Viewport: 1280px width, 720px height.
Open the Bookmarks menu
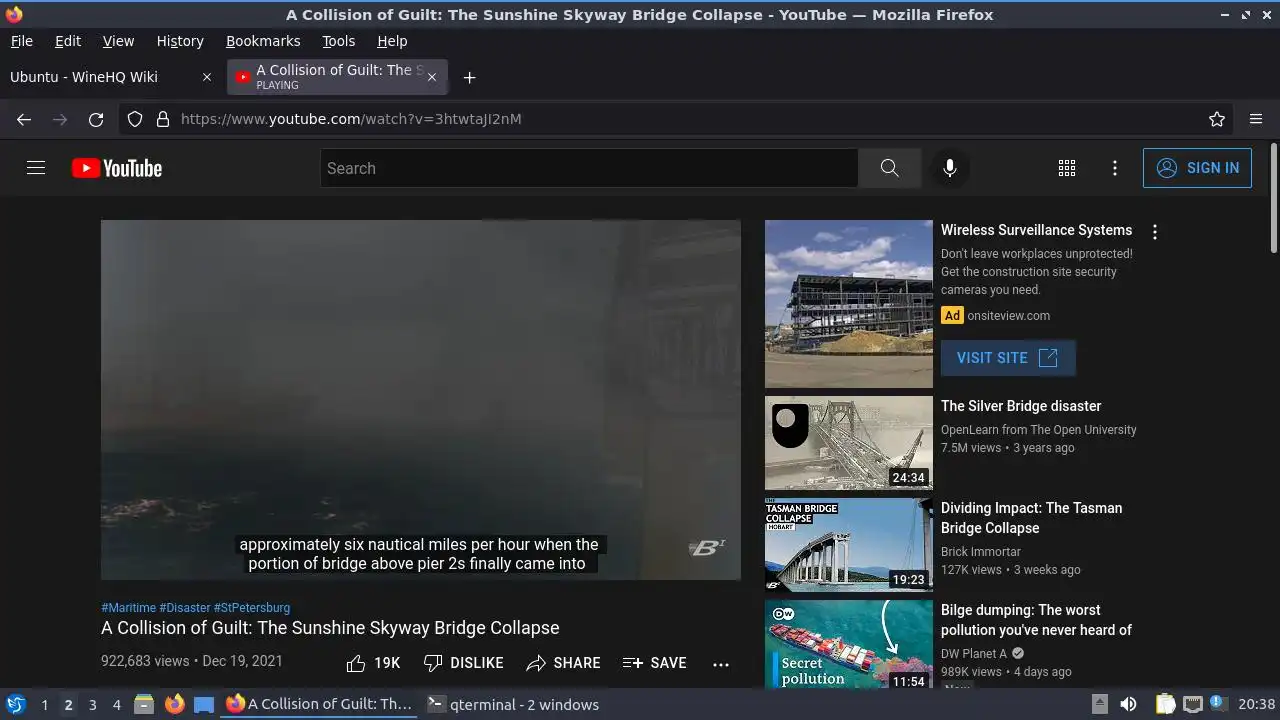tap(263, 41)
